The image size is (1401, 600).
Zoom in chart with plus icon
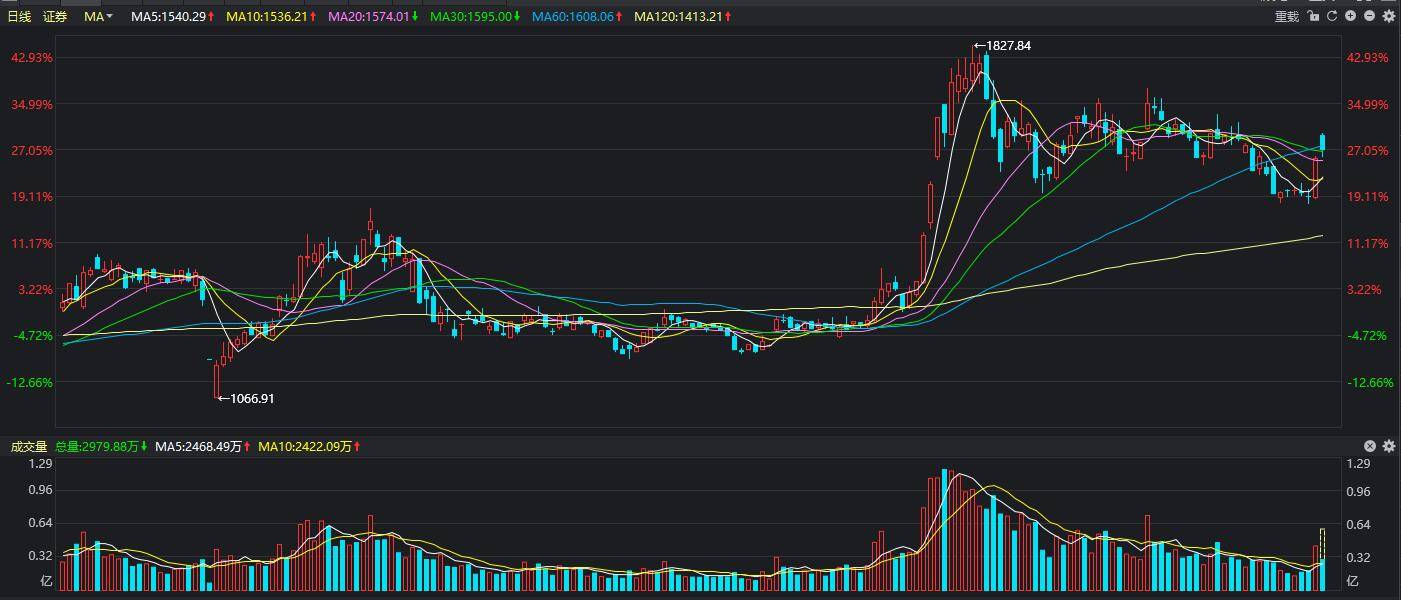[1351, 16]
